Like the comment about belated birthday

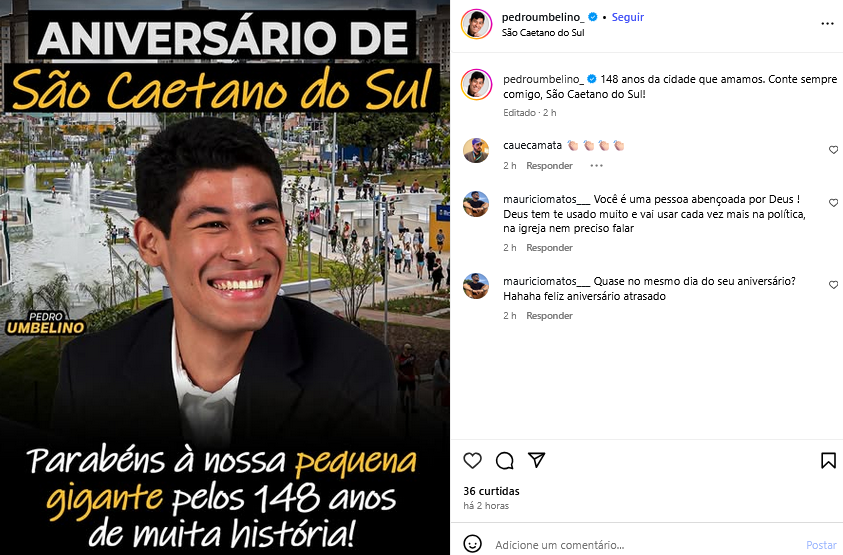coord(833,285)
